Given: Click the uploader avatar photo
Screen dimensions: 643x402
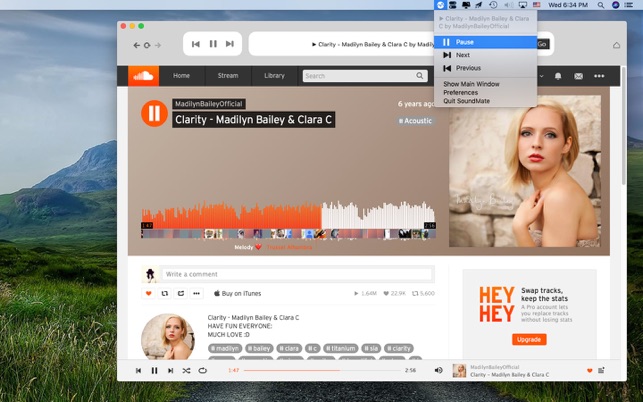Looking at the screenshot, I should point(168,337).
